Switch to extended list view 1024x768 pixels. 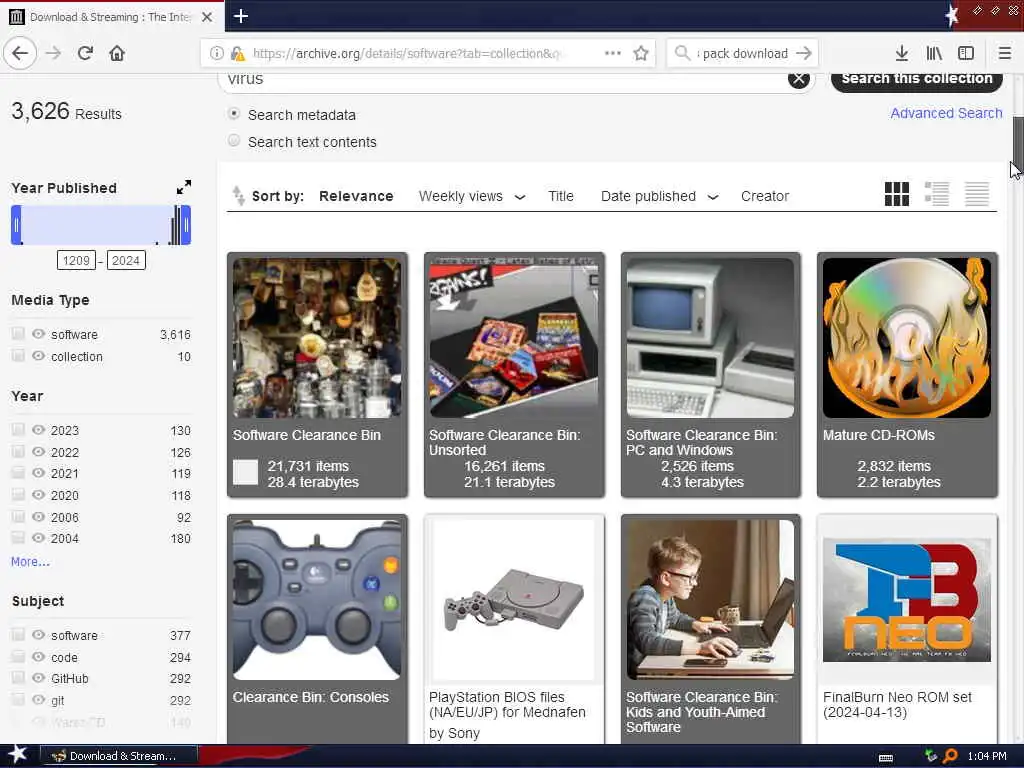point(936,194)
